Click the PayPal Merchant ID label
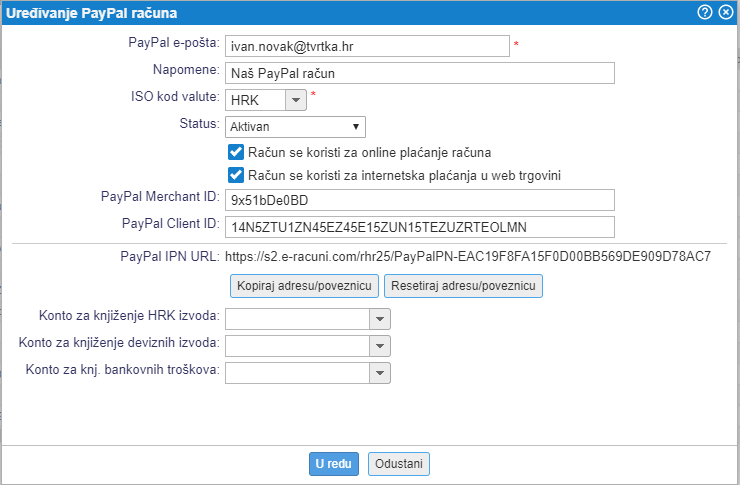The height and width of the screenshot is (485, 741). point(160,197)
